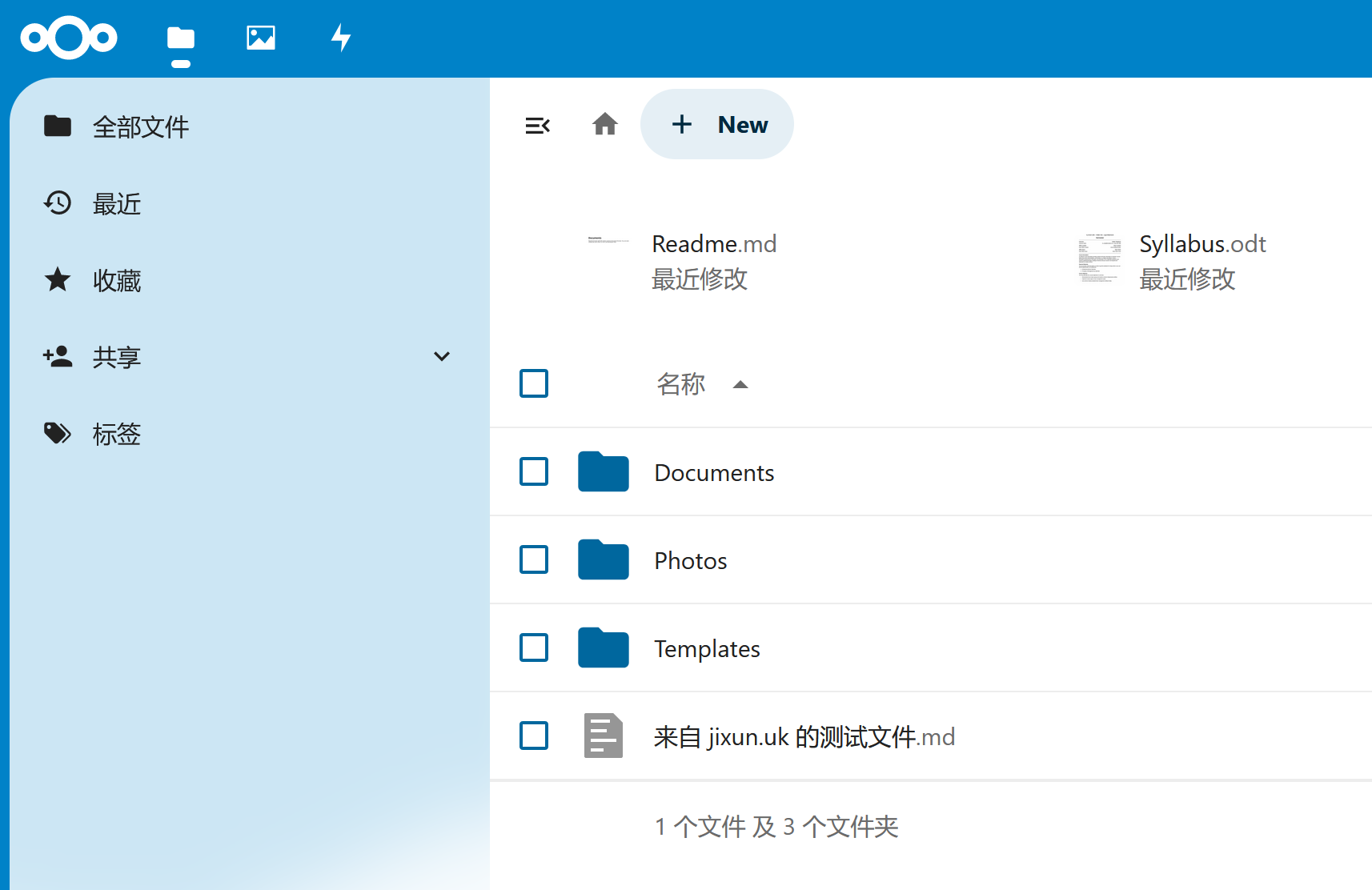Expand the 共享 section chevron
Viewport: 1372px width, 890px height.
(x=441, y=356)
